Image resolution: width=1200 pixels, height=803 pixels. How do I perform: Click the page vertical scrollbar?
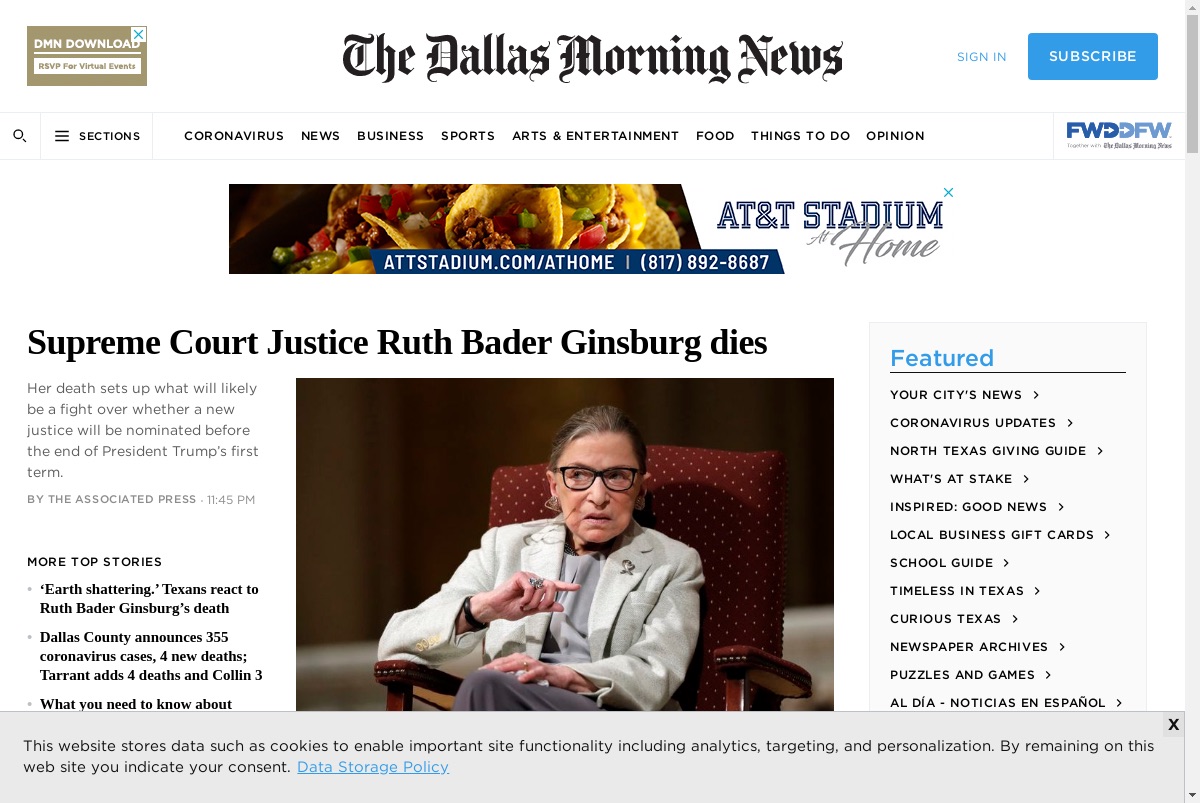[1192, 400]
